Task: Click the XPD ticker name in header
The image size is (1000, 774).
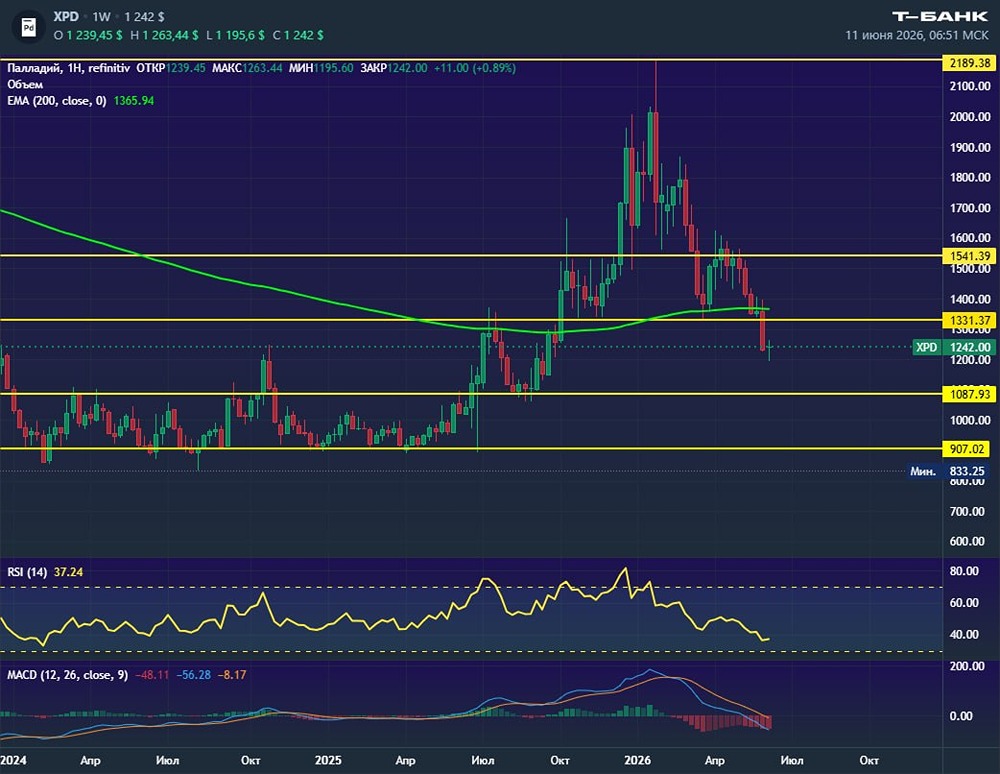Action: click(x=66, y=17)
